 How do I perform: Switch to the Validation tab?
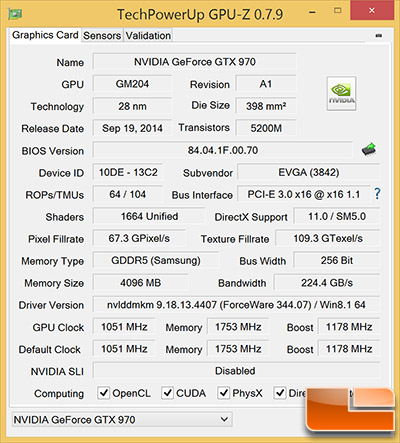[x=148, y=35]
